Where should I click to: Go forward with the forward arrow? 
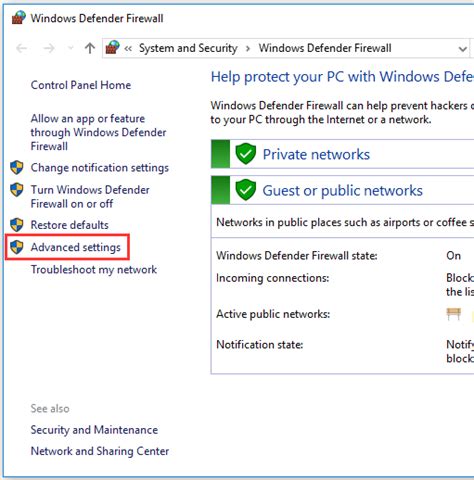49,48
